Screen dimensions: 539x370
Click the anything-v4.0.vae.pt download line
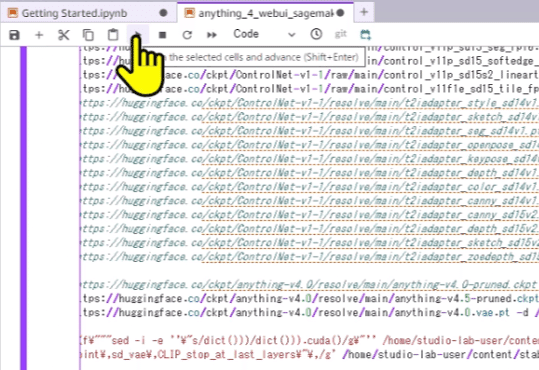[310, 313]
